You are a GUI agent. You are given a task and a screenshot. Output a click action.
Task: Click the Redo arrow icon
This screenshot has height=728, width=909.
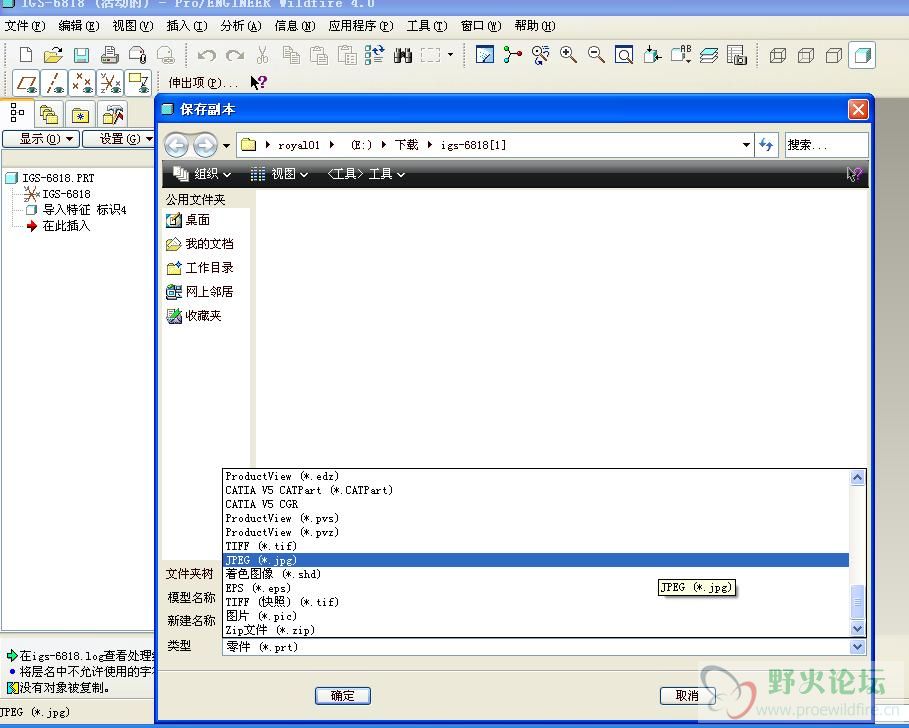pyautogui.click(x=235, y=55)
